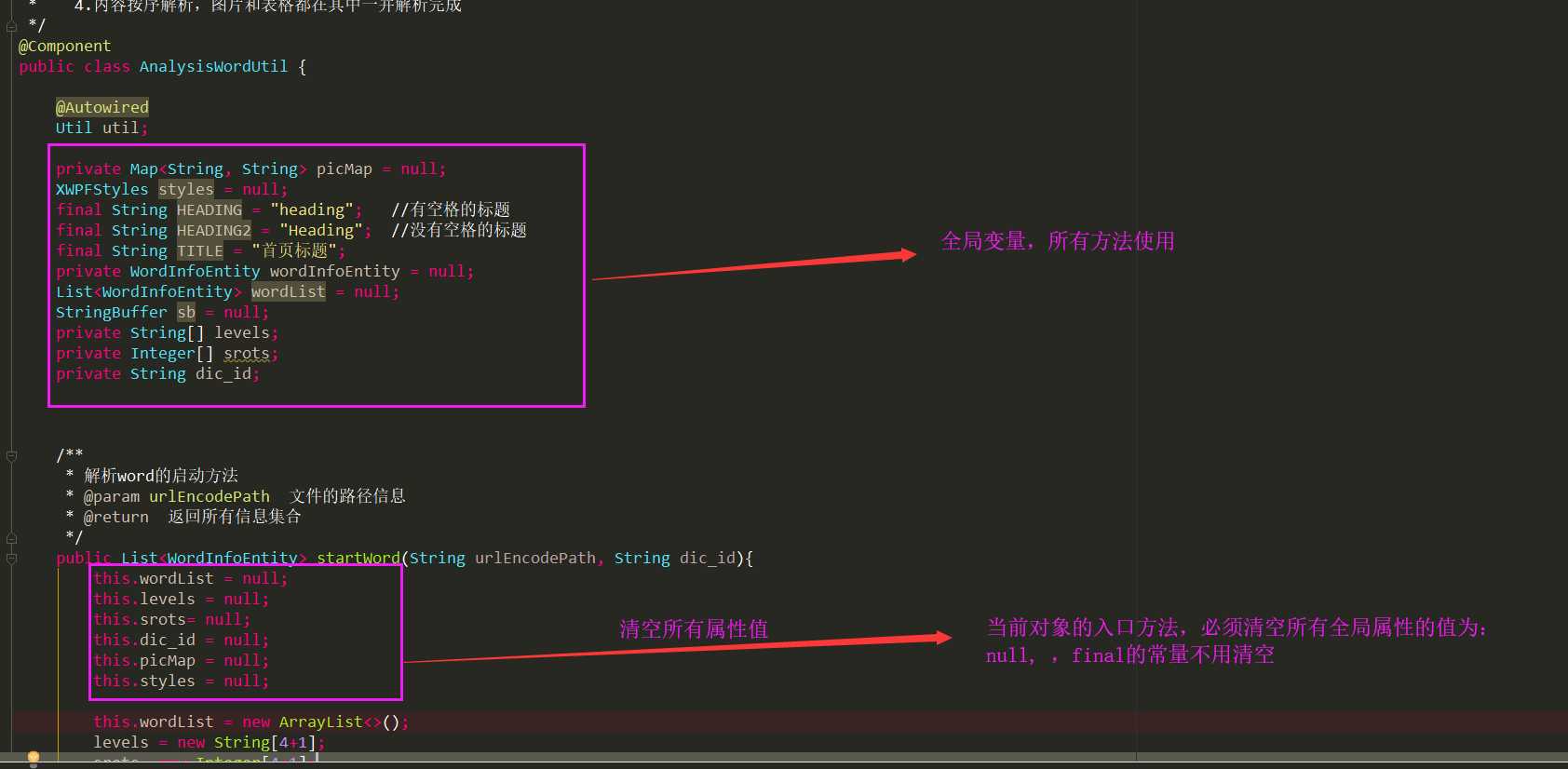
Task: Click the picMap field declaration name
Action: pyautogui.click(x=344, y=169)
